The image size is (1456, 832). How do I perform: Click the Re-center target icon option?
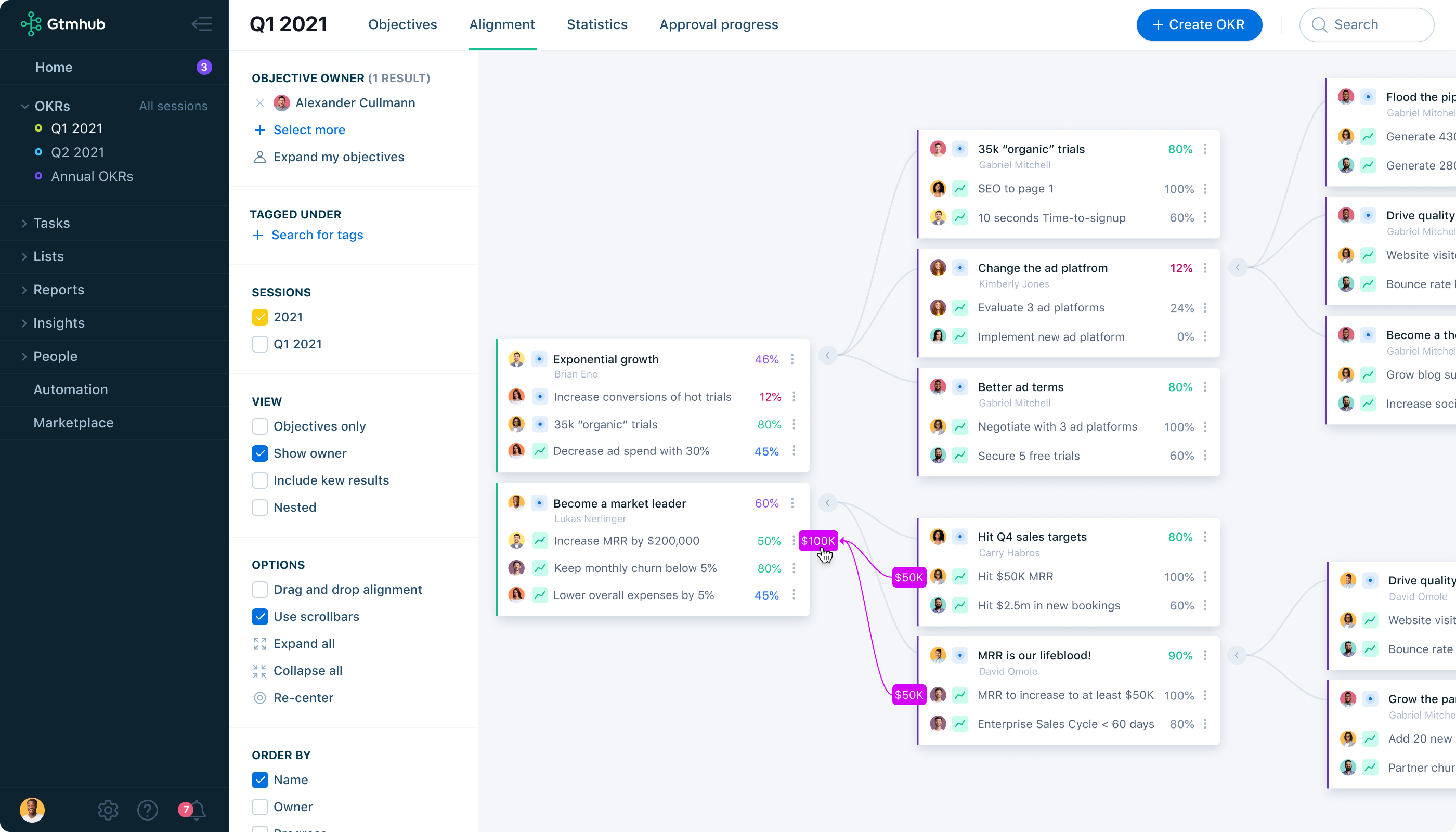tap(259, 698)
